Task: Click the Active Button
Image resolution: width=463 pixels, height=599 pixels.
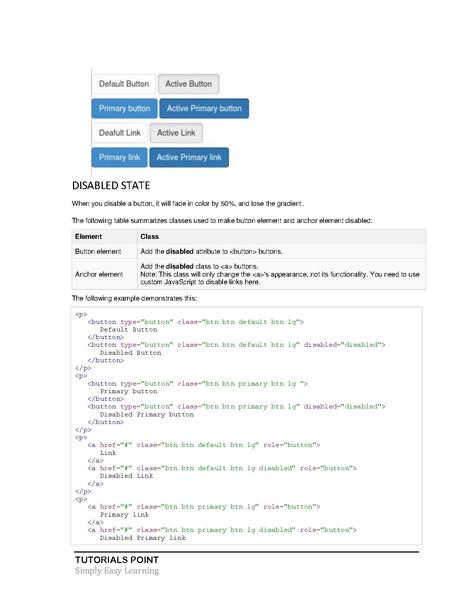Action: 189,84
